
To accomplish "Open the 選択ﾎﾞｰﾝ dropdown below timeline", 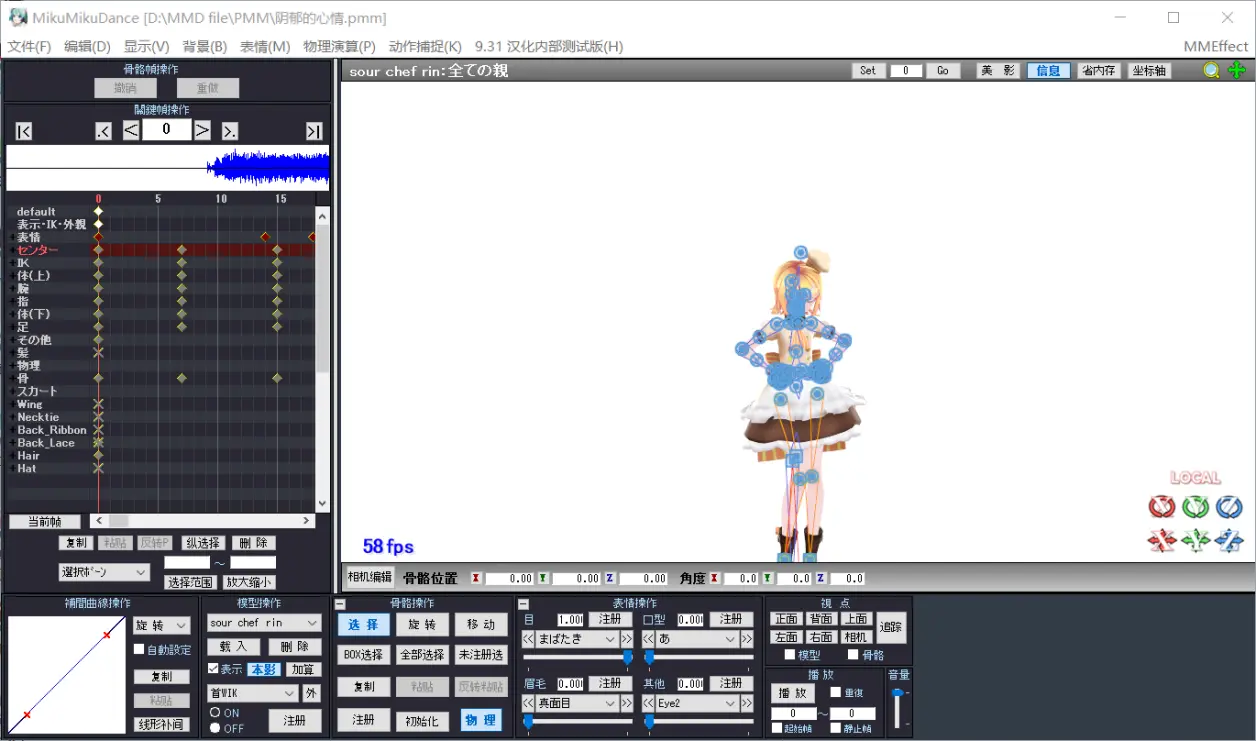I will tap(104, 572).
